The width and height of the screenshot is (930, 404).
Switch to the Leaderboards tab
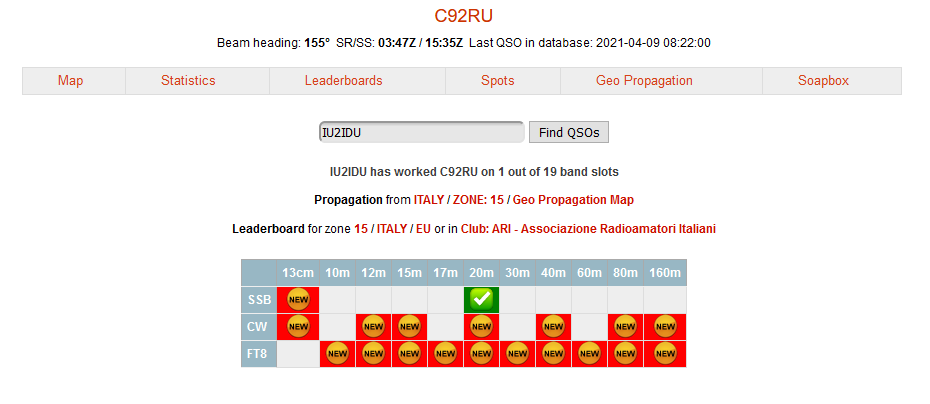coord(343,81)
